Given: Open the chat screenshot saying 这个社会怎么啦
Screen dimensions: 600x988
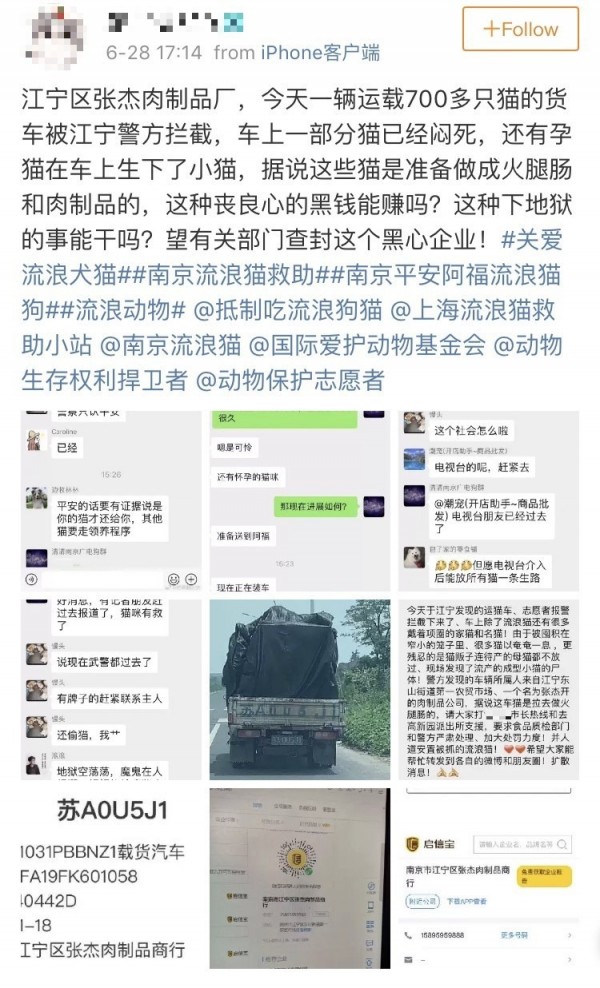Looking at the screenshot, I should [x=488, y=501].
